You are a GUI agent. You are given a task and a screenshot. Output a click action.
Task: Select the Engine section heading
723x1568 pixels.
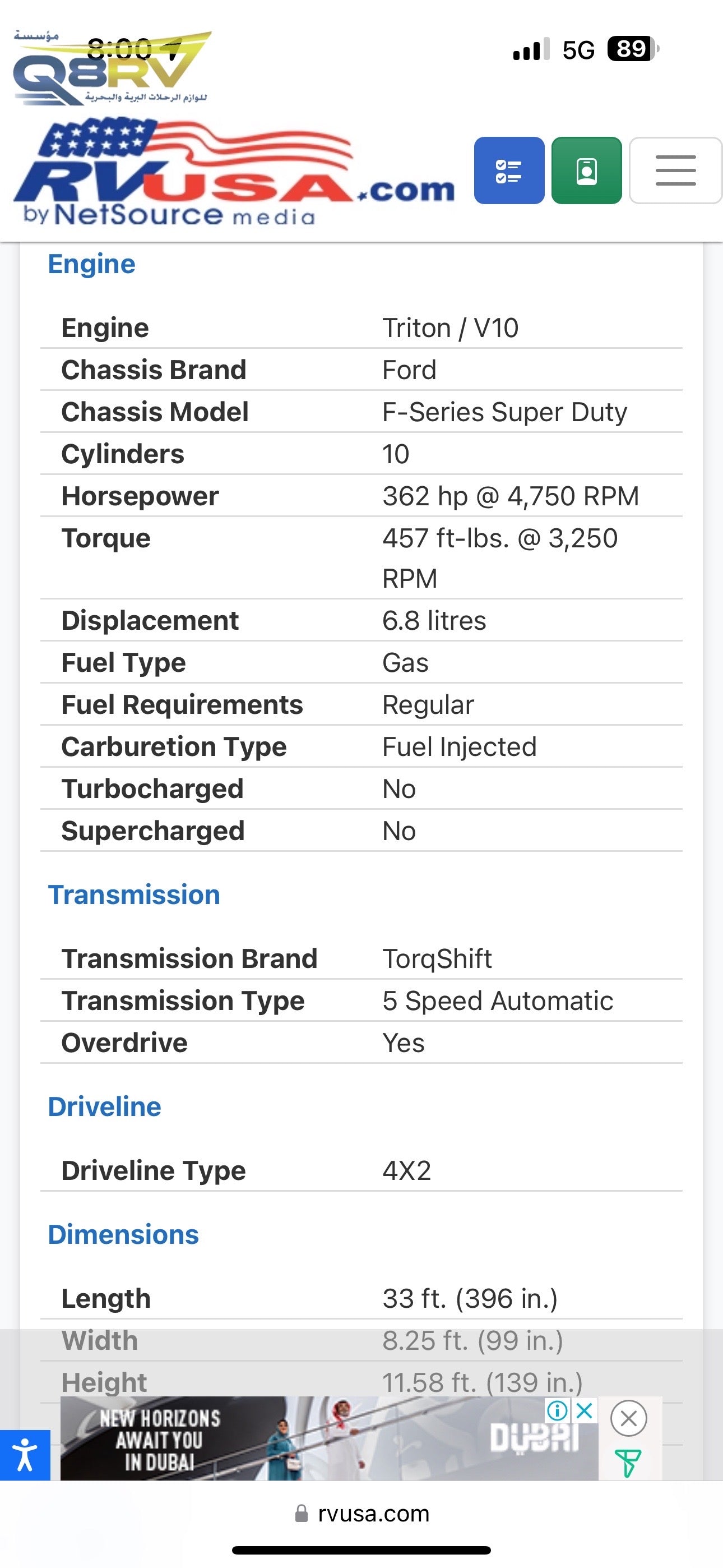coord(92,264)
